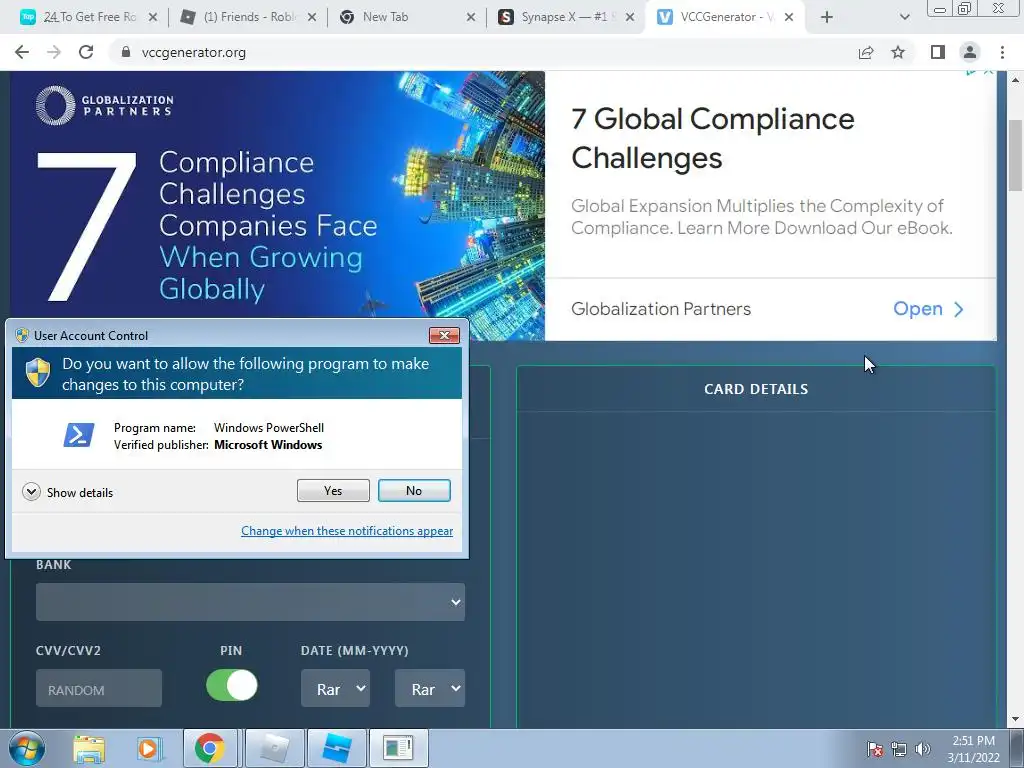Open a new tab with the plus button
Screen dimensions: 1024x768
(827, 17)
